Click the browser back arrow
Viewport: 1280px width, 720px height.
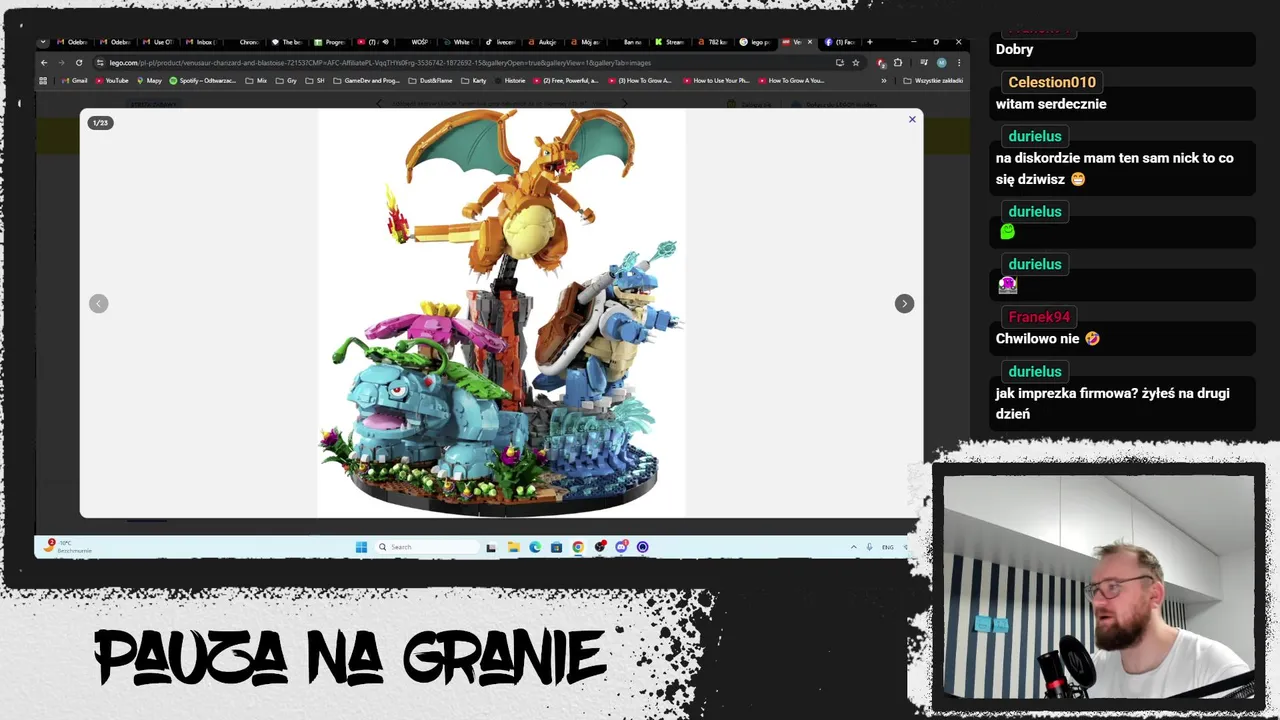pyautogui.click(x=44, y=62)
